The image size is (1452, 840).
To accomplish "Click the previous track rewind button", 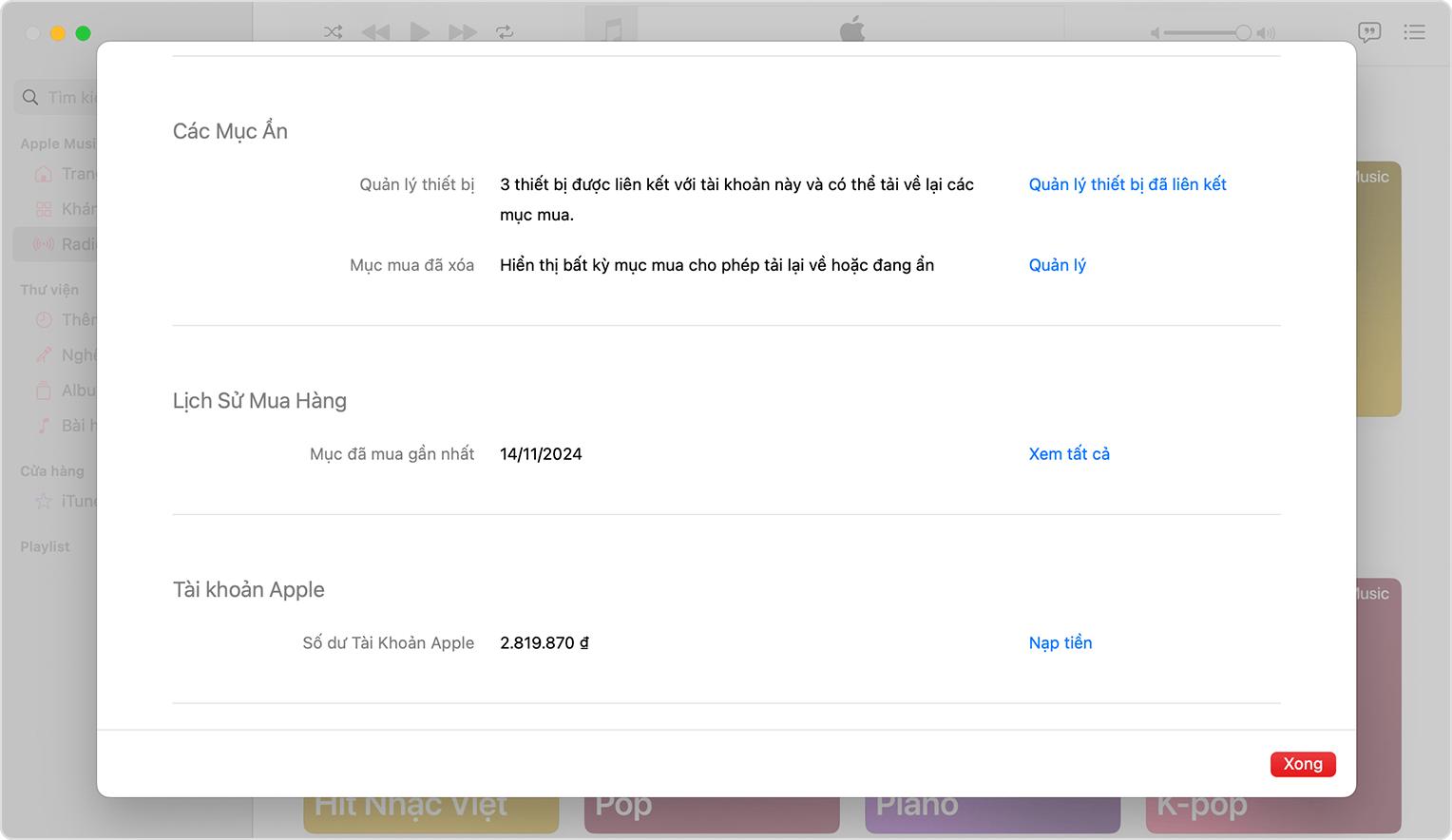I will [375, 32].
